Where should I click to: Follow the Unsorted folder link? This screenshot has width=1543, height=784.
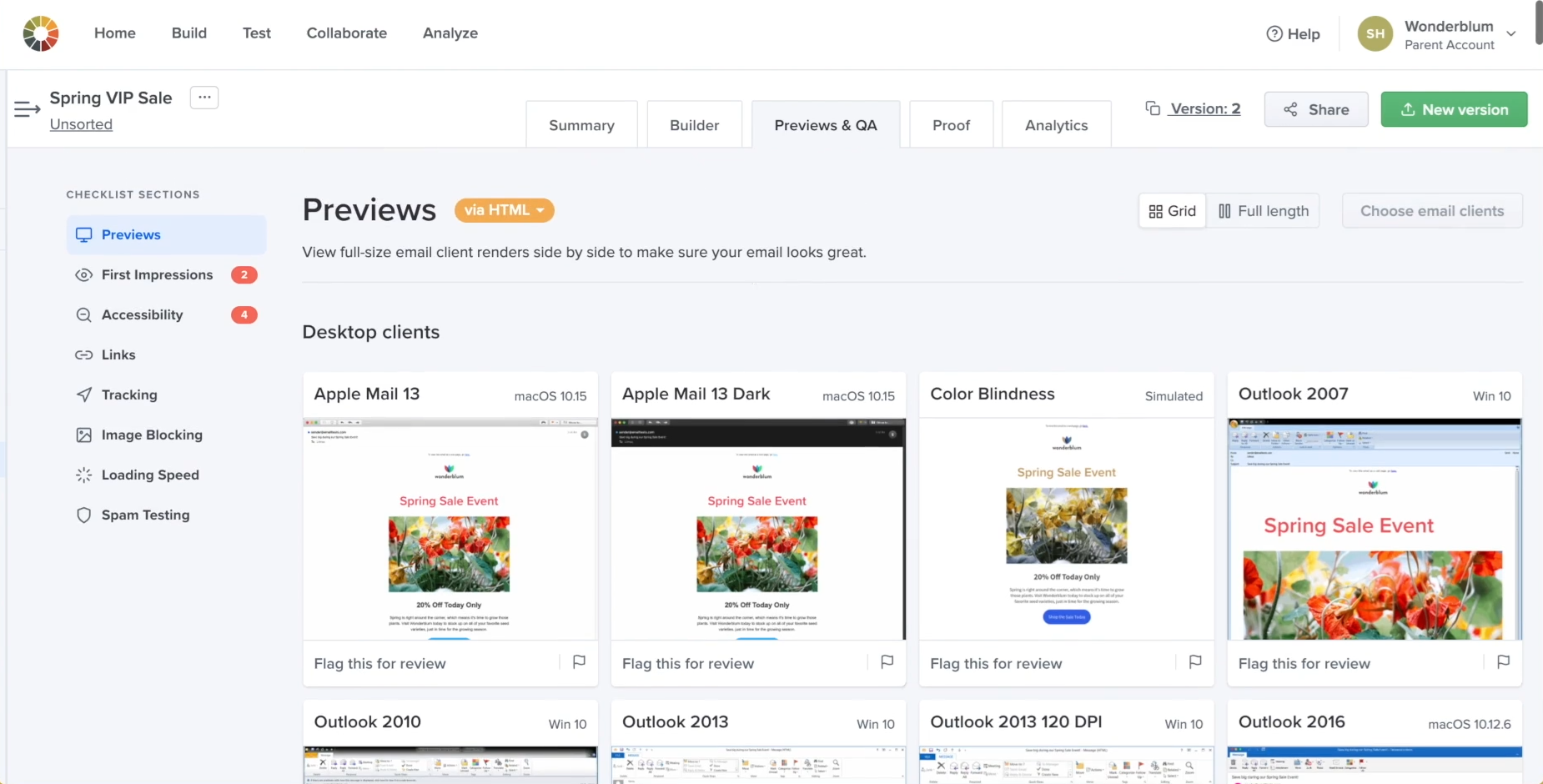81,124
